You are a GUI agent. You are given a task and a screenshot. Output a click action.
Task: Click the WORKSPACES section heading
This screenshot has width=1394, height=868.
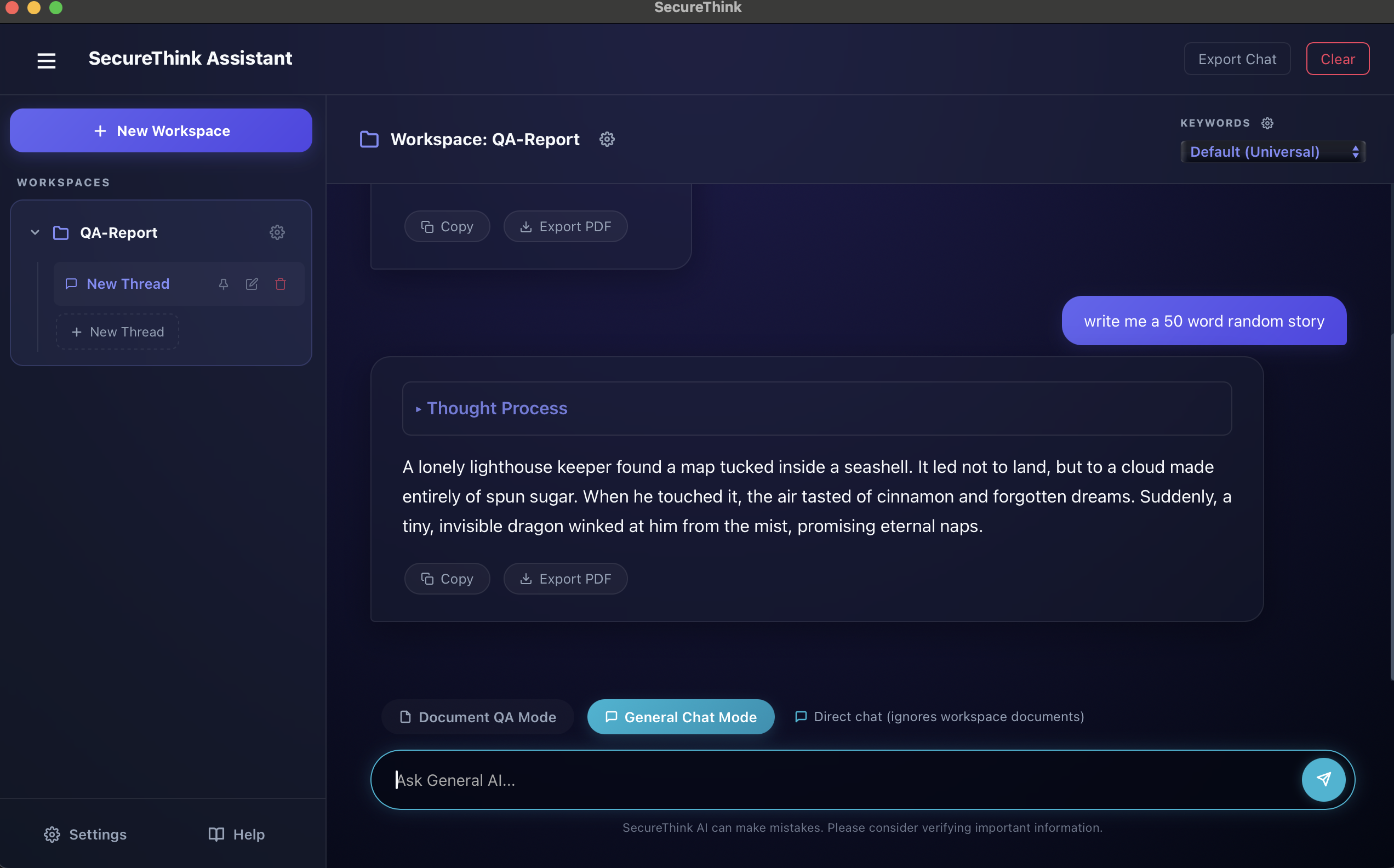pyautogui.click(x=63, y=182)
